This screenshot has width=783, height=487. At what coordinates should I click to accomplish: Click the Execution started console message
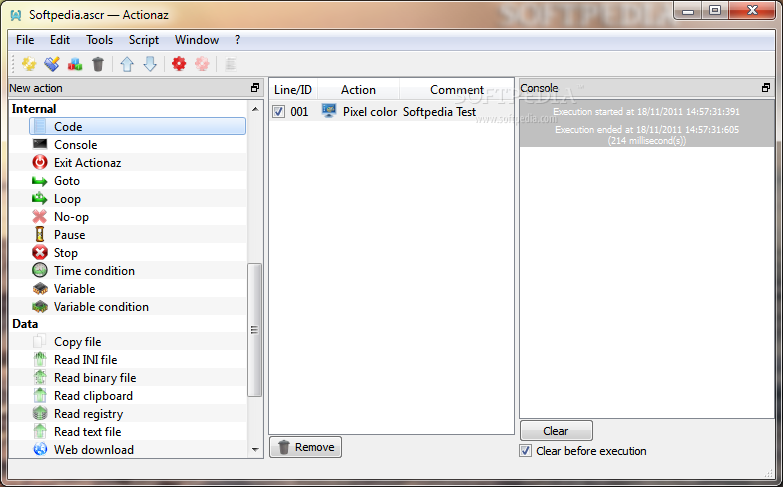pos(647,111)
